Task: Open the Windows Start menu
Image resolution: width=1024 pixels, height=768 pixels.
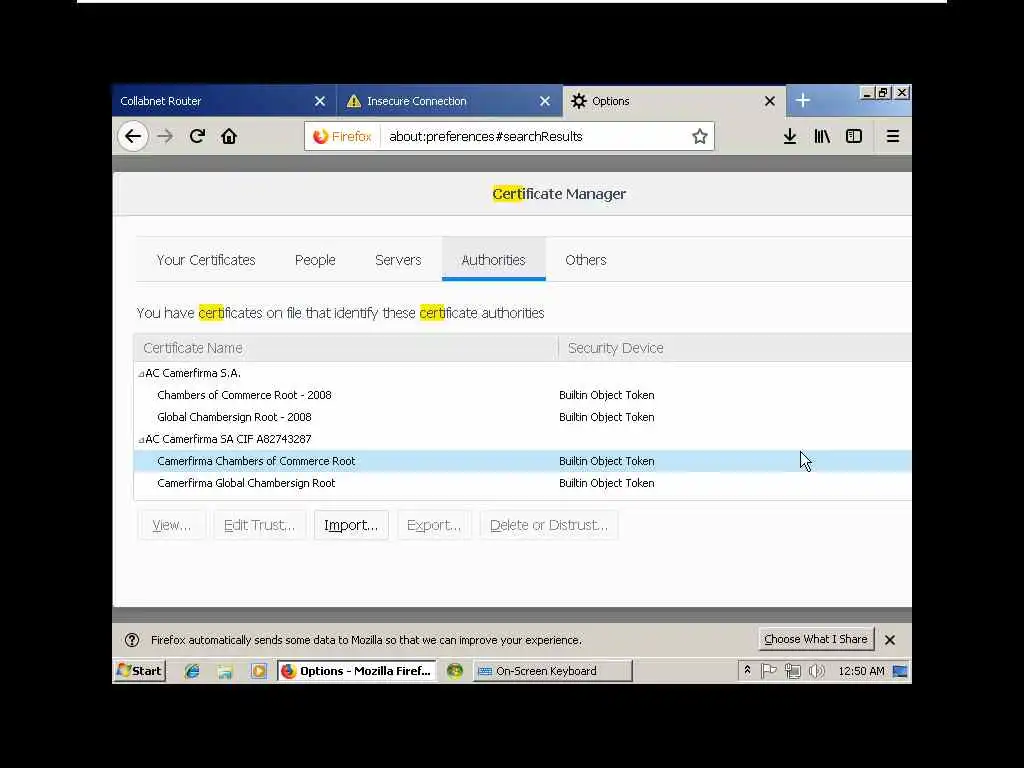Action: (x=140, y=671)
